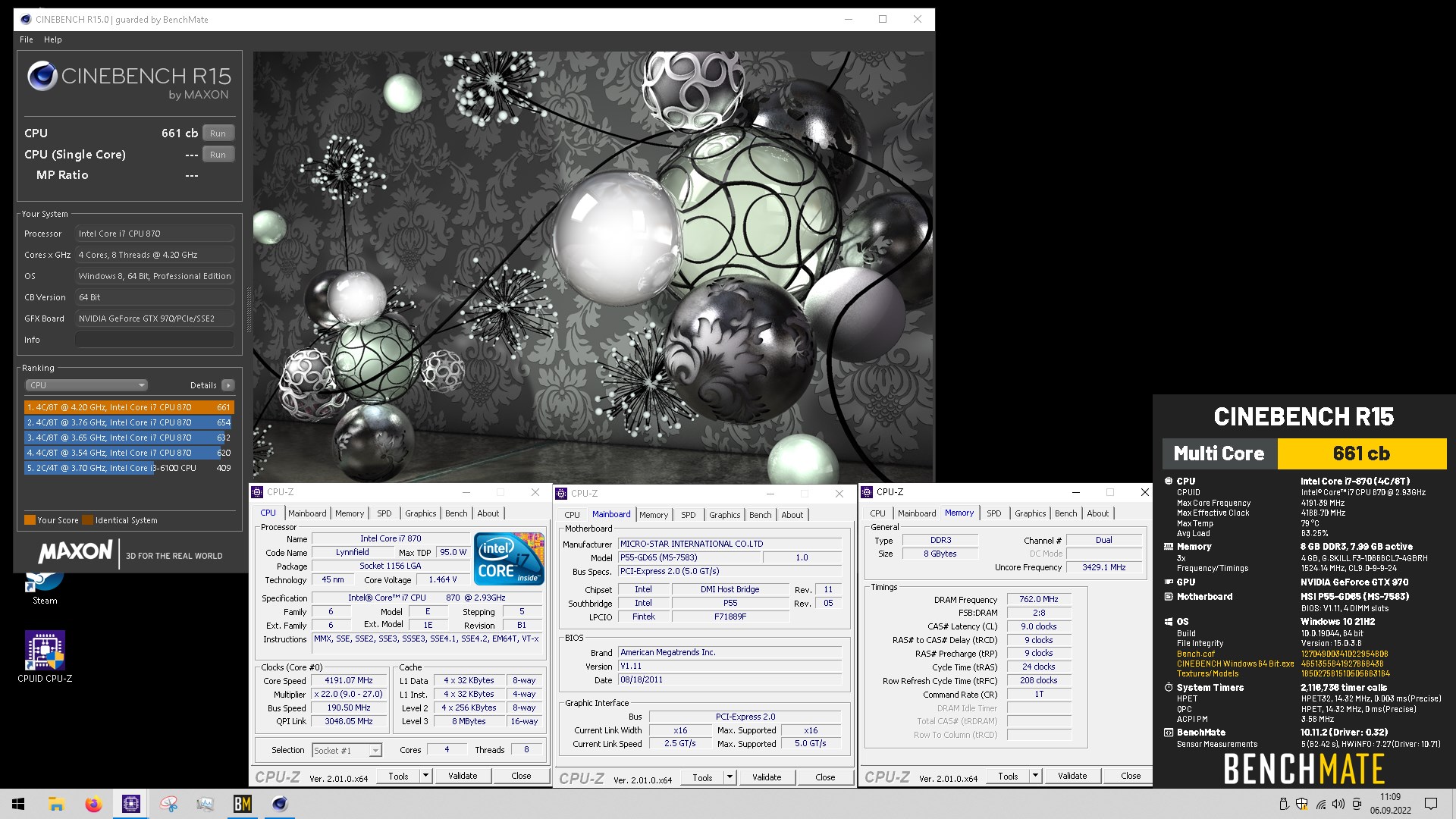
Task: Select ranking entry 4.20 GHz score 661
Action: click(x=128, y=407)
